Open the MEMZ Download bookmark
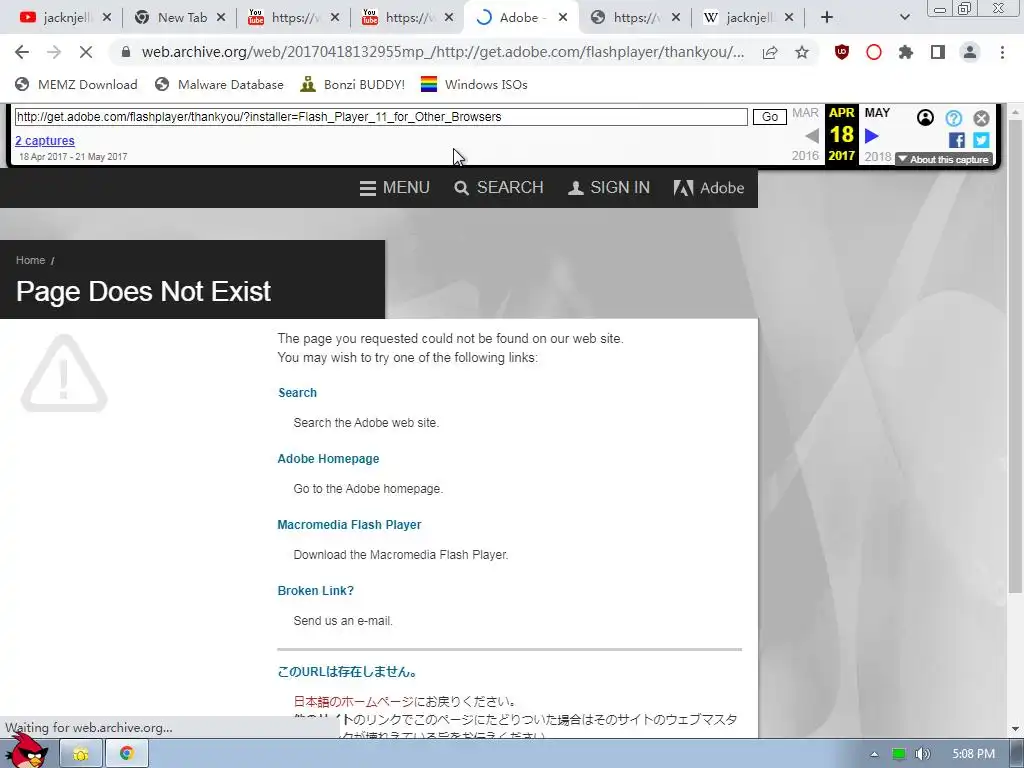This screenshot has height=768, width=1024. pyautogui.click(x=76, y=84)
